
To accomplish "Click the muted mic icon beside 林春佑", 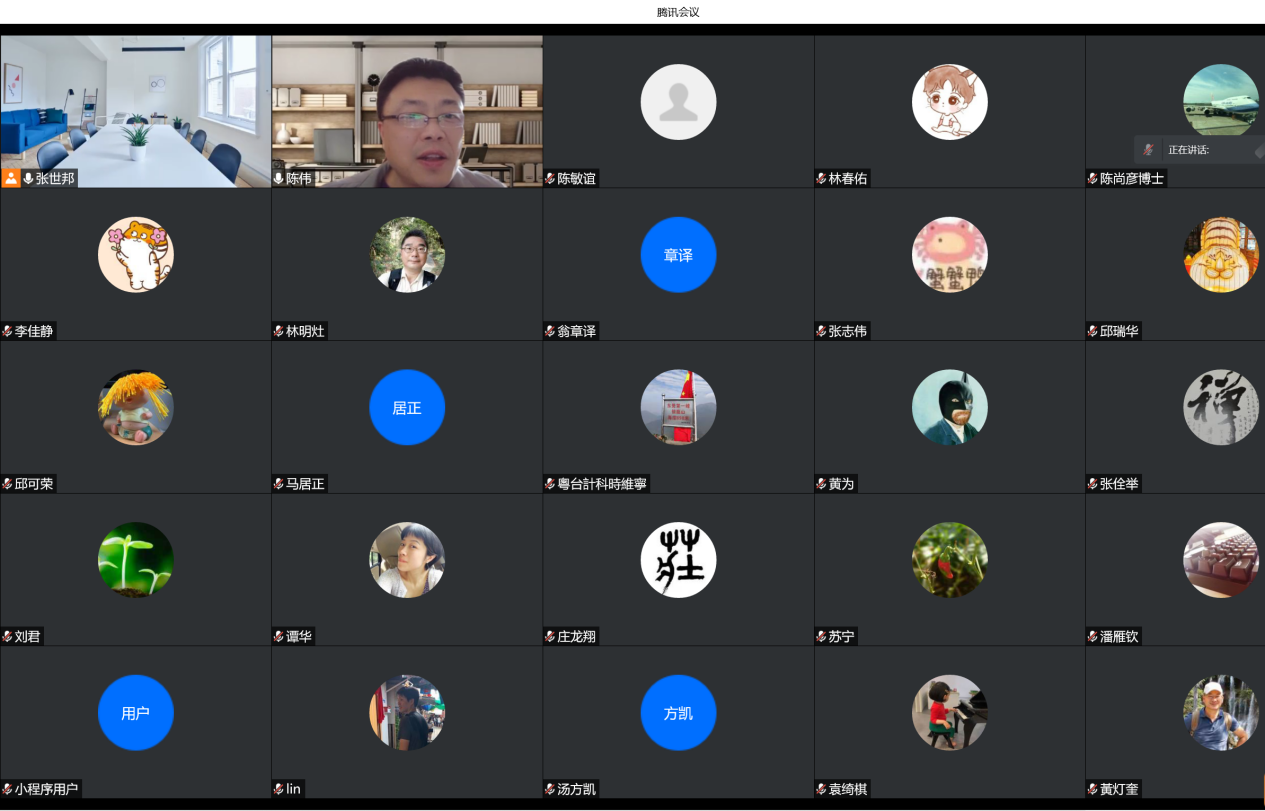I will click(821, 179).
